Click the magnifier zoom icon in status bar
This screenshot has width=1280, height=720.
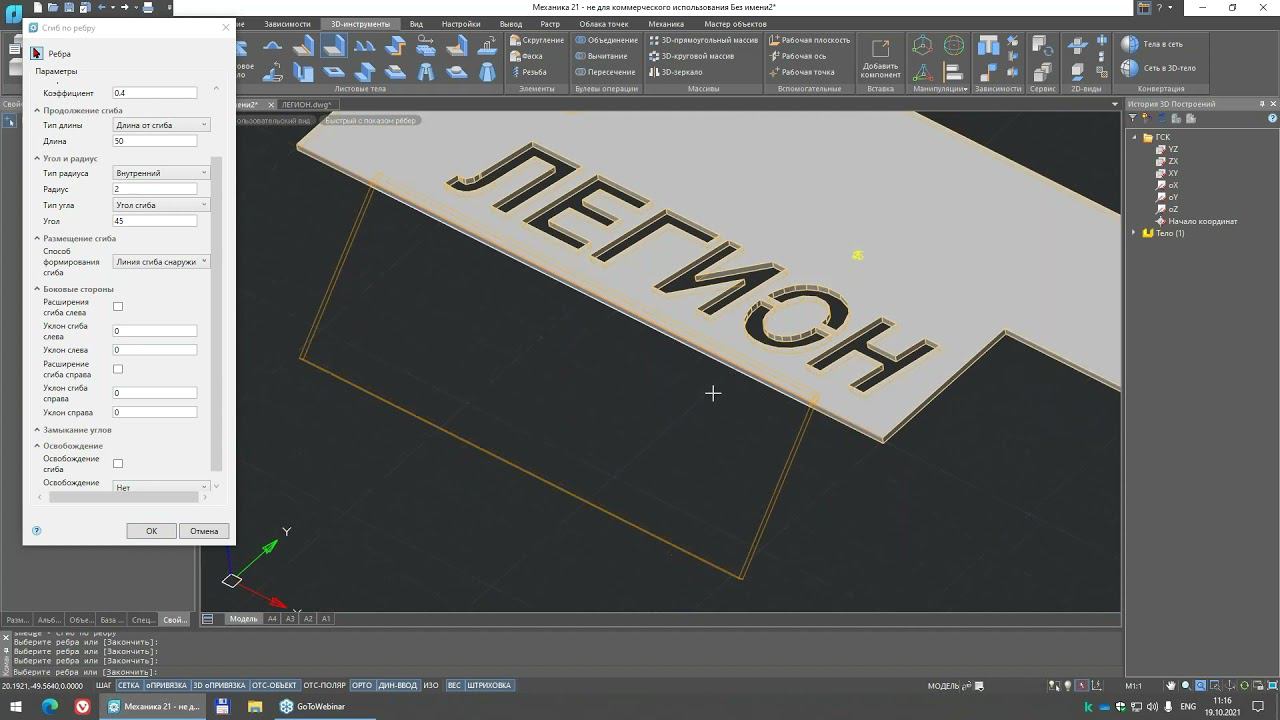1186,686
